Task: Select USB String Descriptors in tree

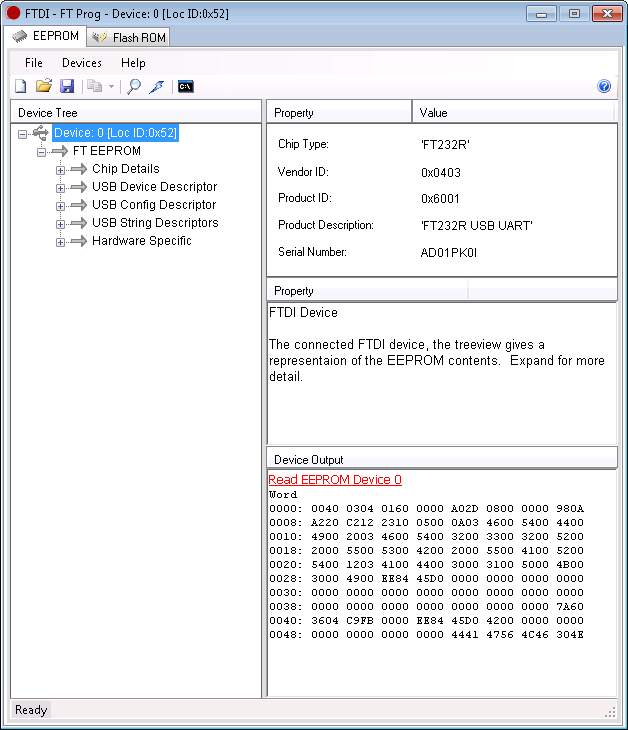Action: [154, 223]
